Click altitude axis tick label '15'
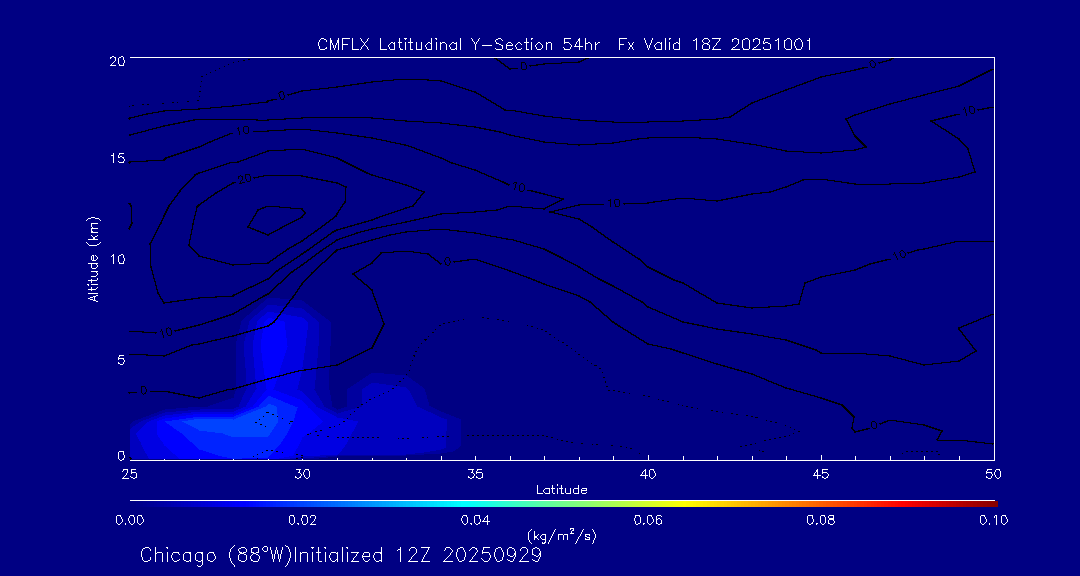The height and width of the screenshot is (576, 1080). (117, 159)
